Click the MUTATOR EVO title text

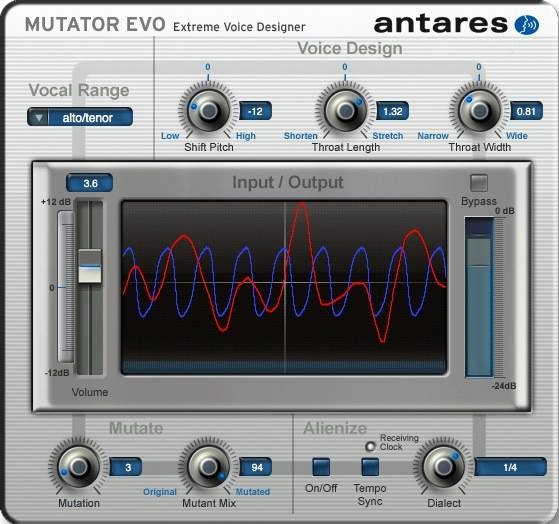click(95, 25)
